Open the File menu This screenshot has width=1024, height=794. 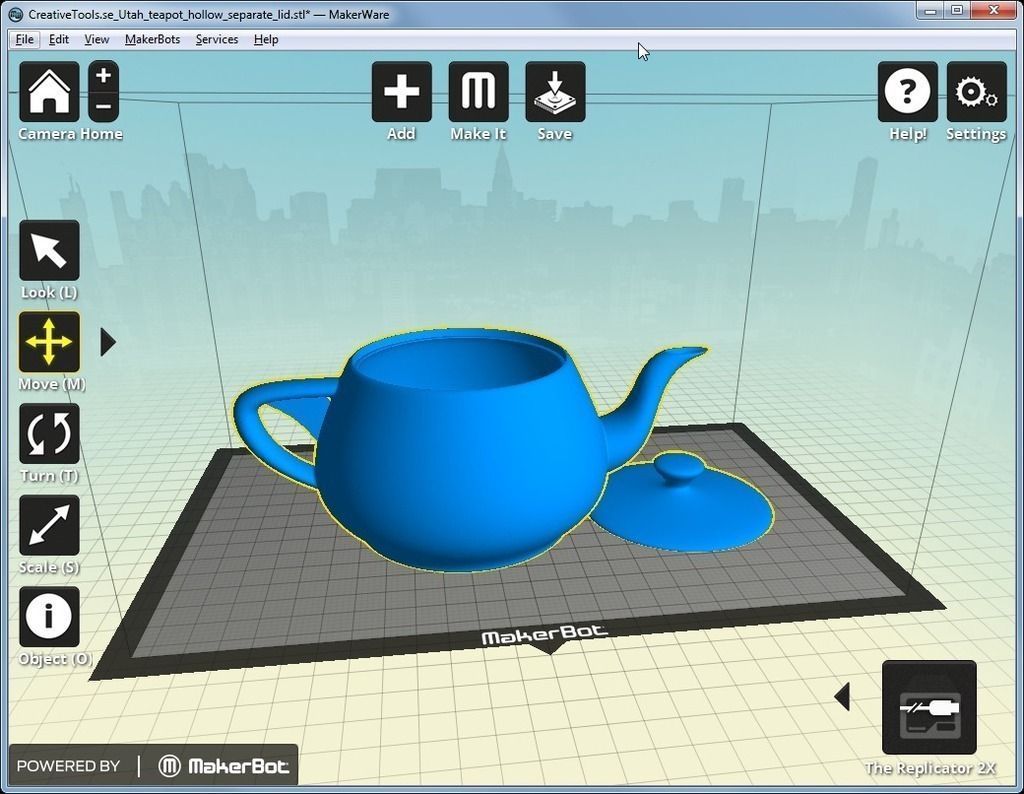[x=25, y=39]
